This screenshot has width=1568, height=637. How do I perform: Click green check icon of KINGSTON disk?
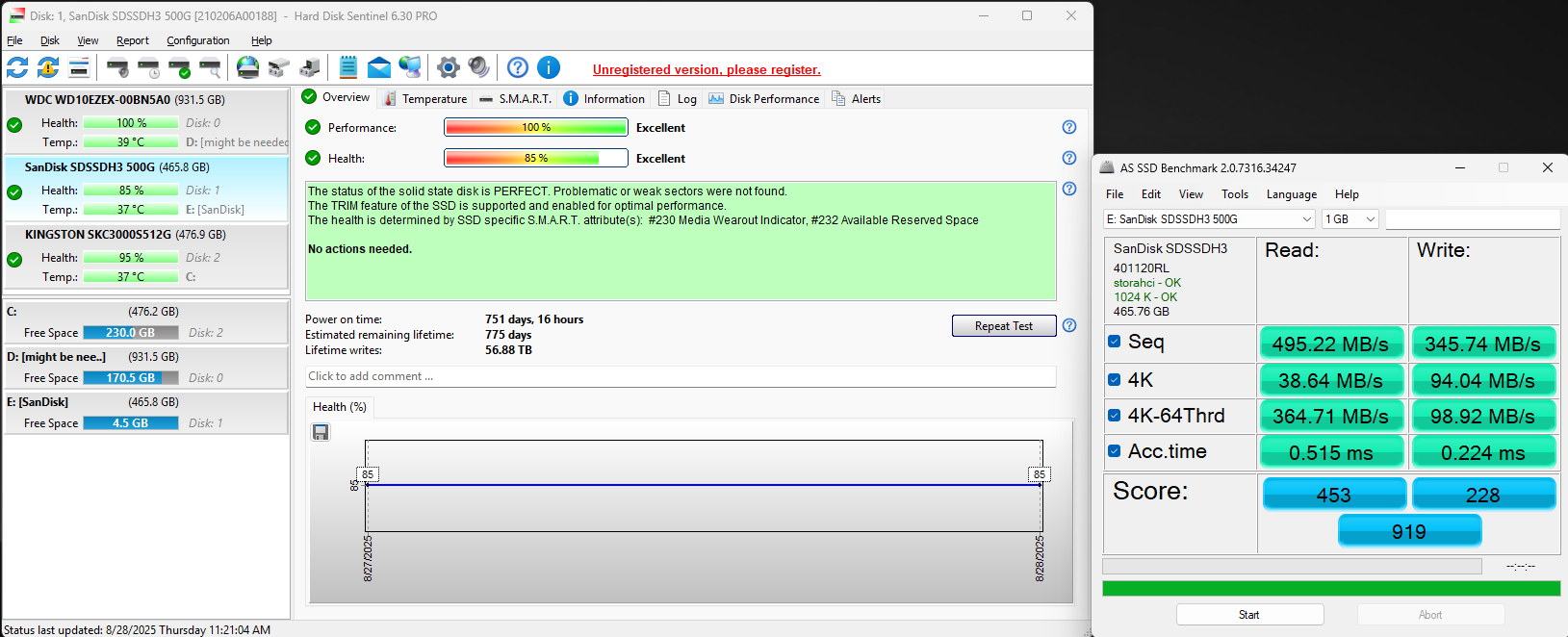[x=14, y=259]
